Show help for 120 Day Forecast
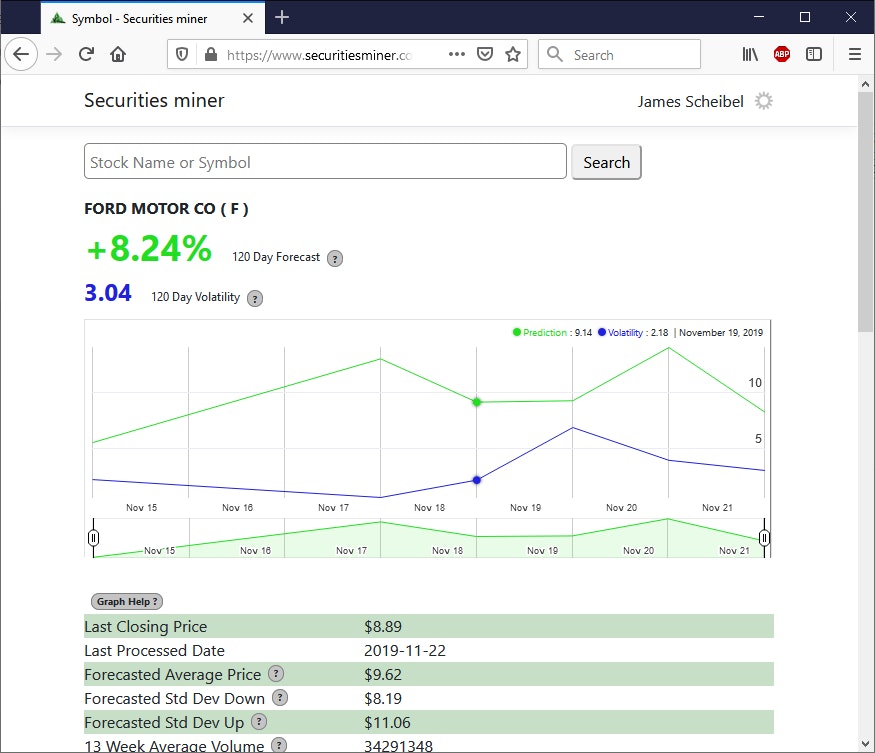This screenshot has width=875, height=753. pyautogui.click(x=334, y=258)
